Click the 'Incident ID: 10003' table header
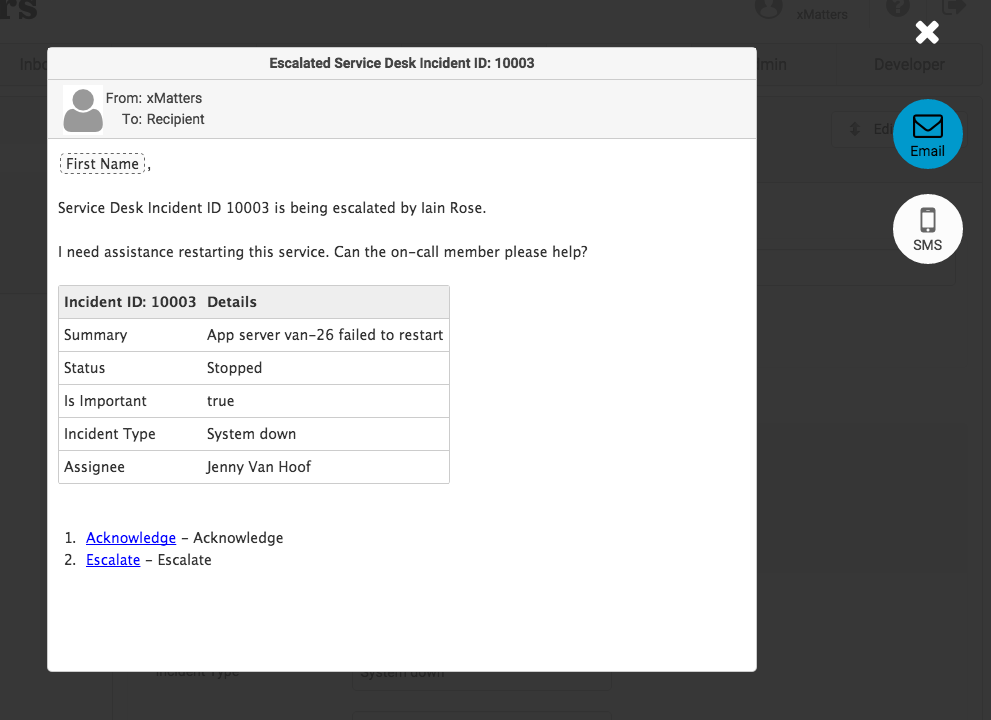The height and width of the screenshot is (720, 991). click(x=130, y=302)
